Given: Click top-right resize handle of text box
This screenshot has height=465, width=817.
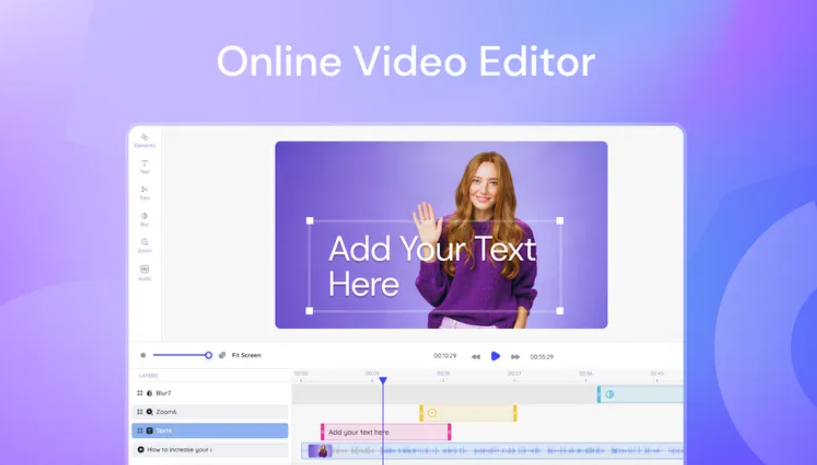Looking at the screenshot, I should (560, 221).
